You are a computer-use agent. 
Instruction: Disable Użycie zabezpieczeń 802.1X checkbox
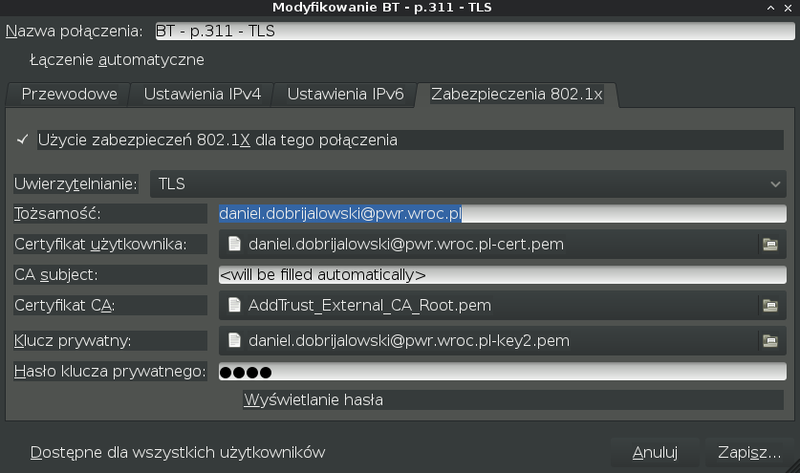(x=22, y=140)
